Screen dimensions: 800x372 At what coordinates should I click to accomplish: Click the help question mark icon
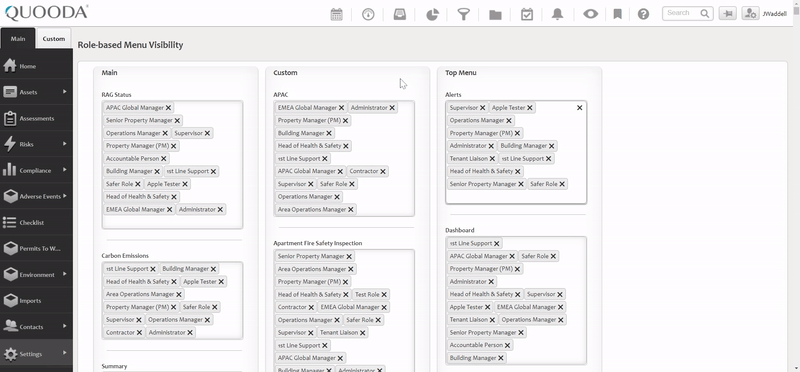[x=643, y=14]
